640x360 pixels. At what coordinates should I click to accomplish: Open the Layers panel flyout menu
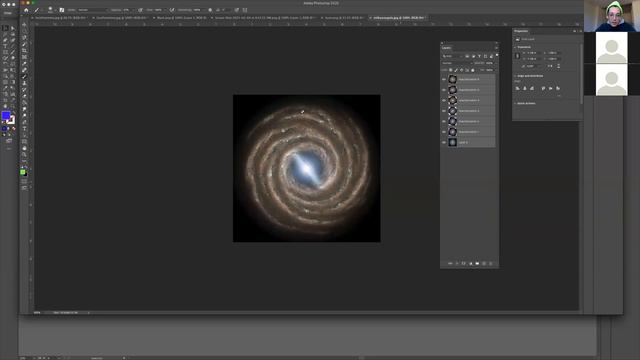(x=496, y=48)
